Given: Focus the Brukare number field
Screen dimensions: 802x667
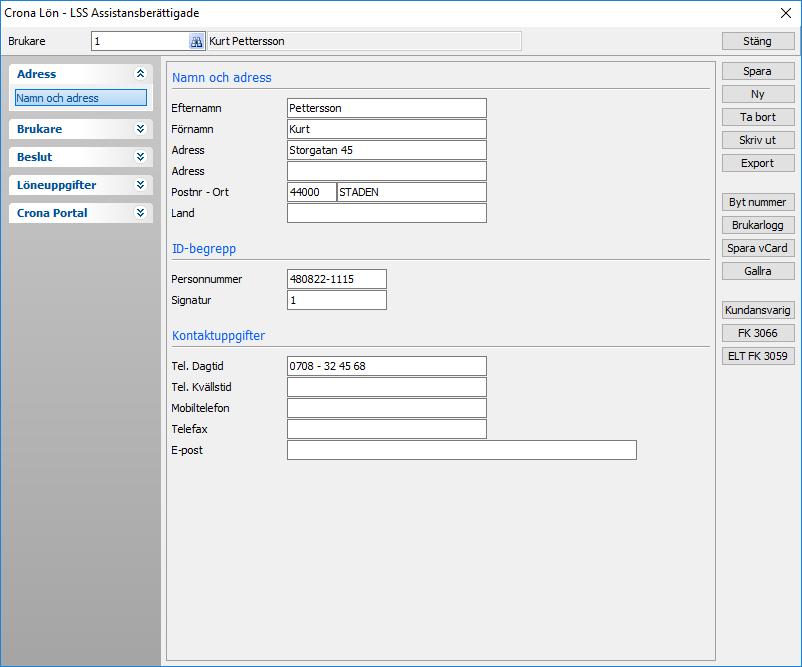Looking at the screenshot, I should click(x=140, y=41).
